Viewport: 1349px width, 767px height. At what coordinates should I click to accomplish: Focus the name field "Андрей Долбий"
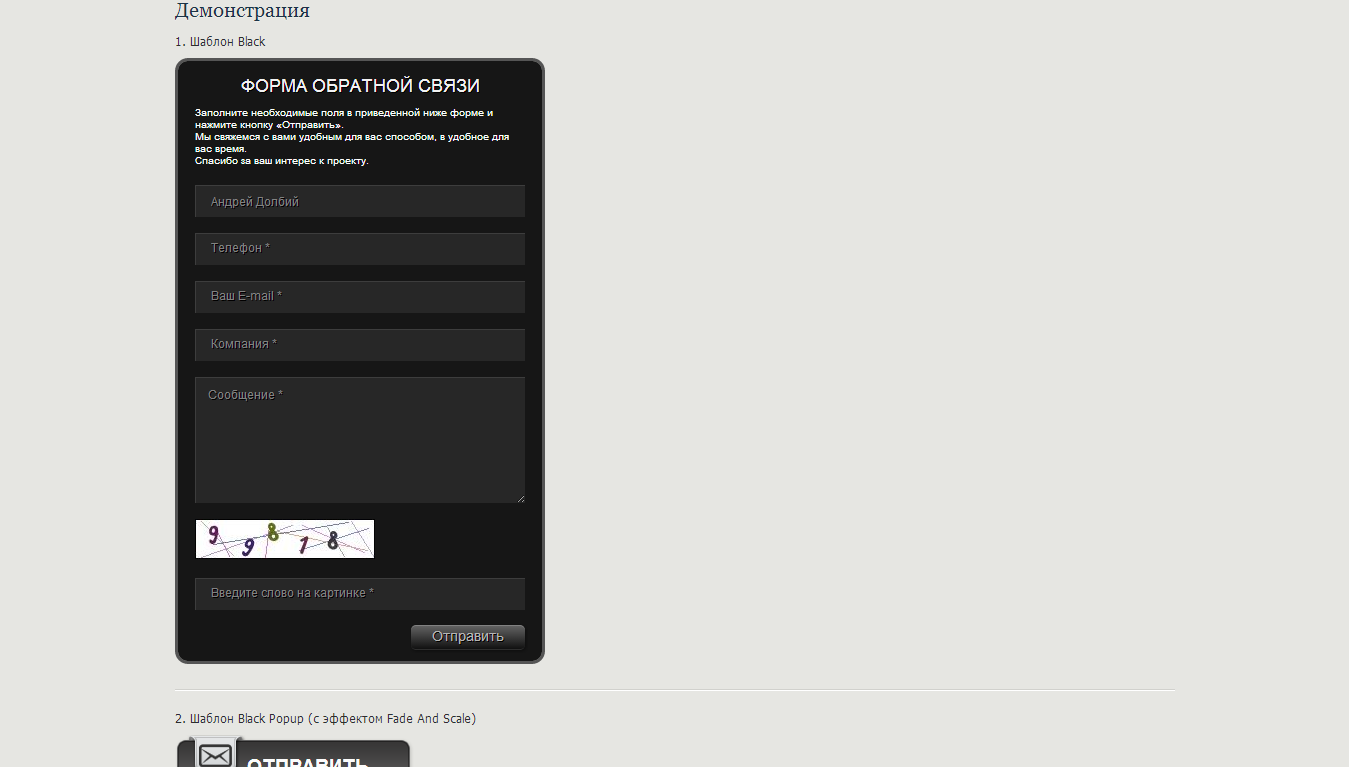(x=359, y=201)
